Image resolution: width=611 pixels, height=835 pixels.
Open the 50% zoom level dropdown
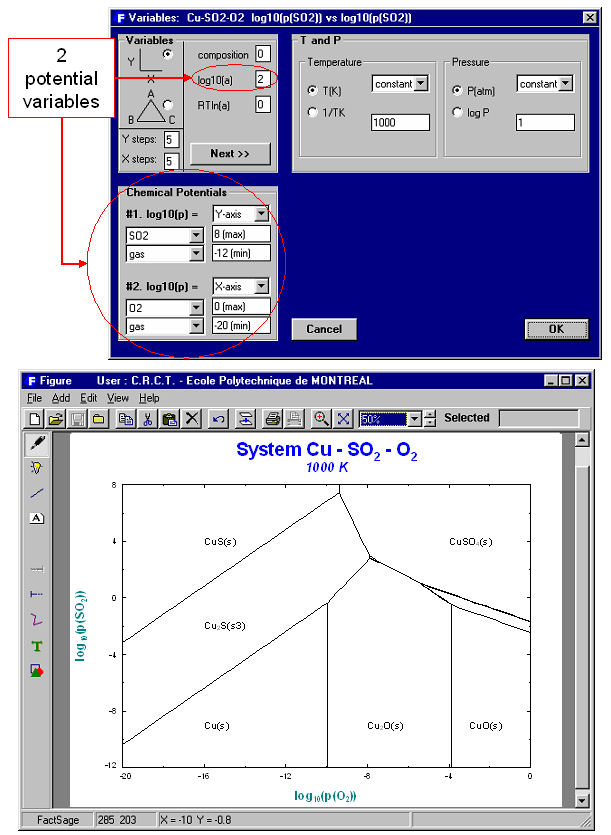pos(415,419)
